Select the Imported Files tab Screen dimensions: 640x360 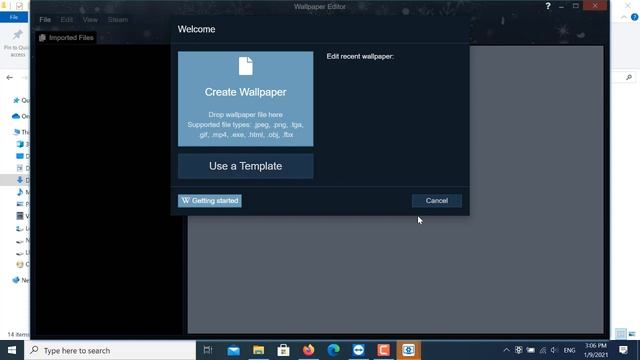click(67, 38)
